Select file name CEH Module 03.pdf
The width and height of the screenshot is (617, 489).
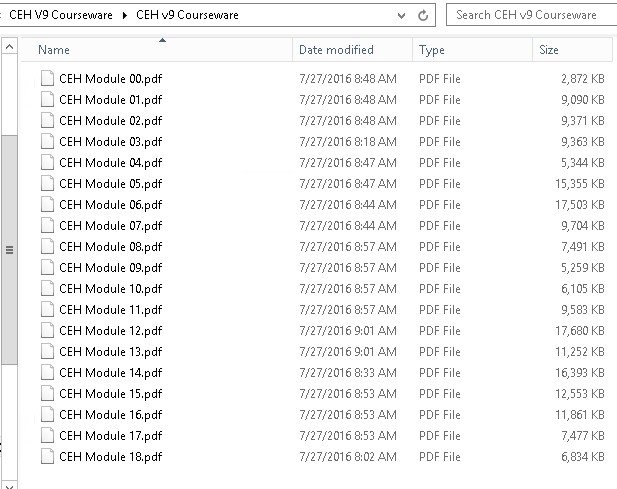coord(111,142)
